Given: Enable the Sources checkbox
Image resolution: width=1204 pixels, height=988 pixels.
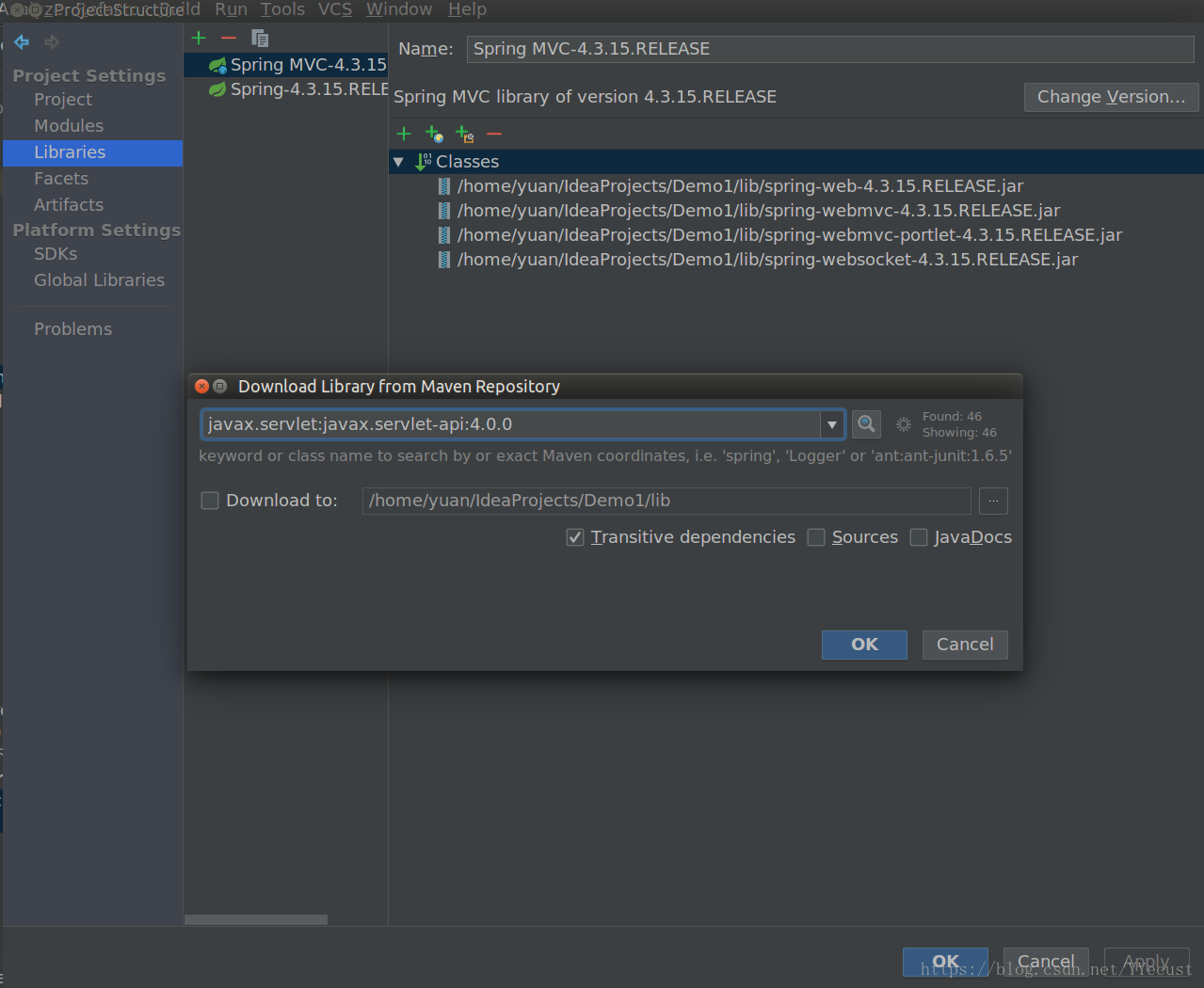Looking at the screenshot, I should pyautogui.click(x=816, y=537).
